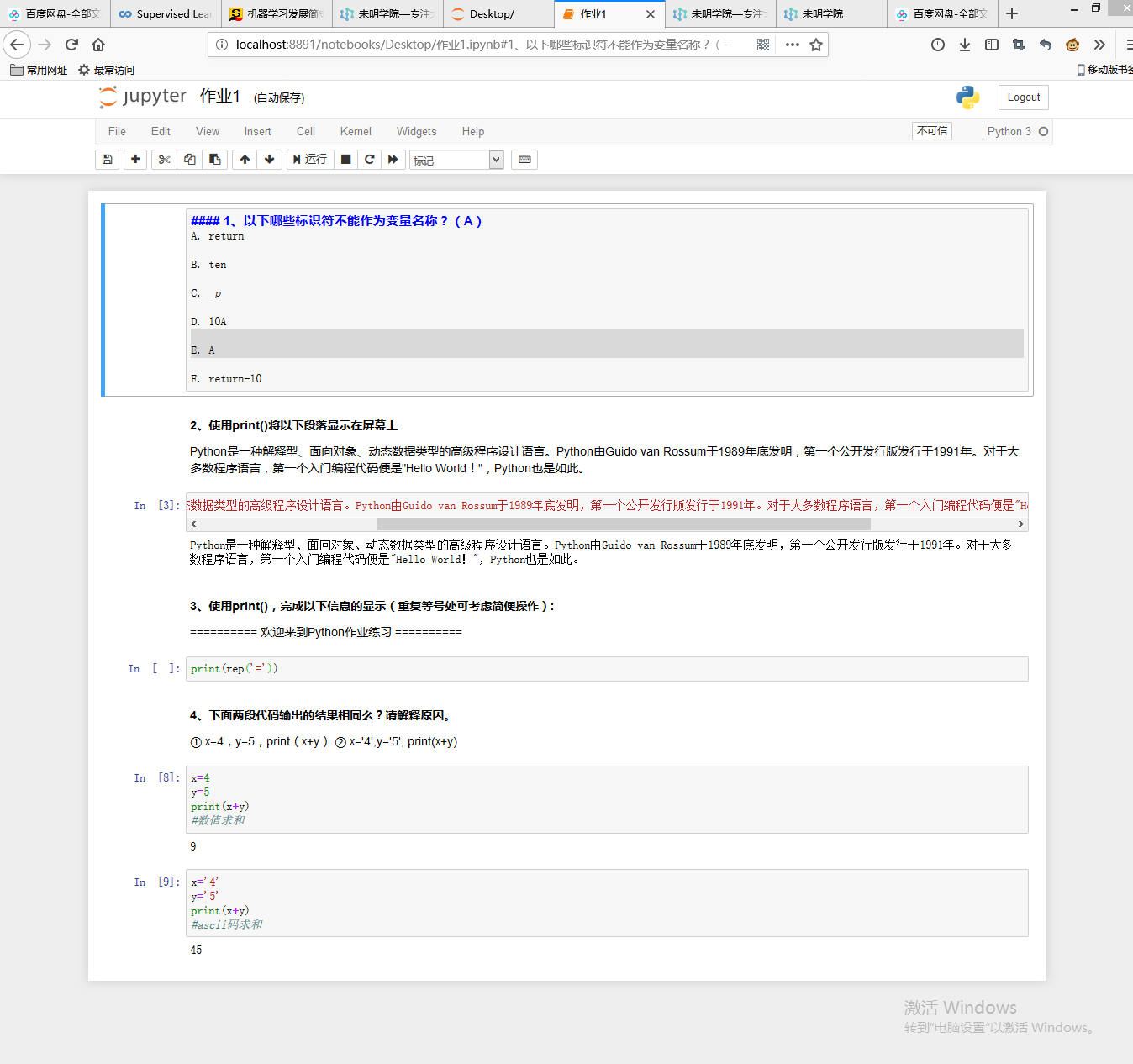Interrupt the kernel with the stop icon
1133x1064 pixels.
[345, 160]
